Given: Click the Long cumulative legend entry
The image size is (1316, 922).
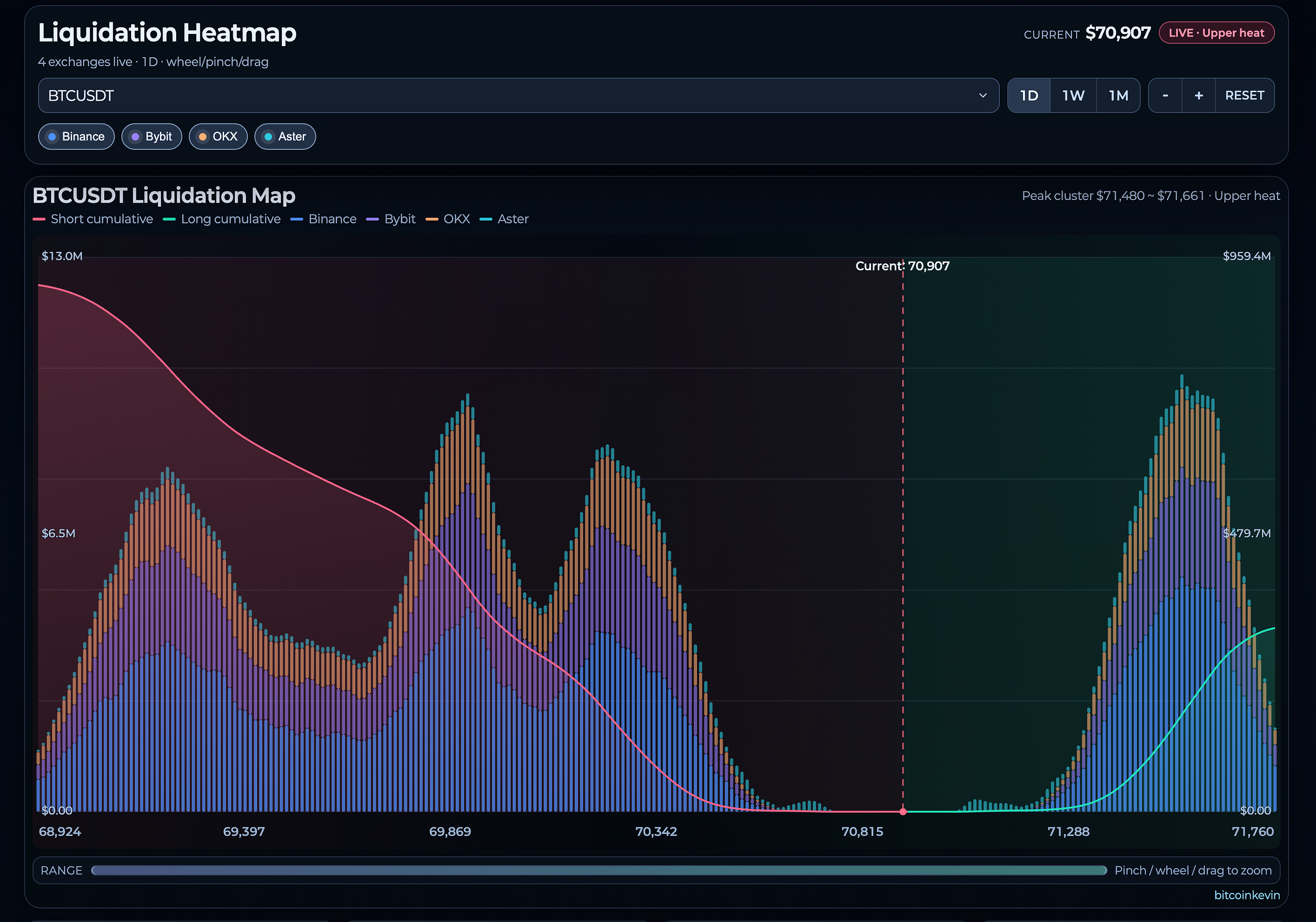Looking at the screenshot, I should (222, 219).
